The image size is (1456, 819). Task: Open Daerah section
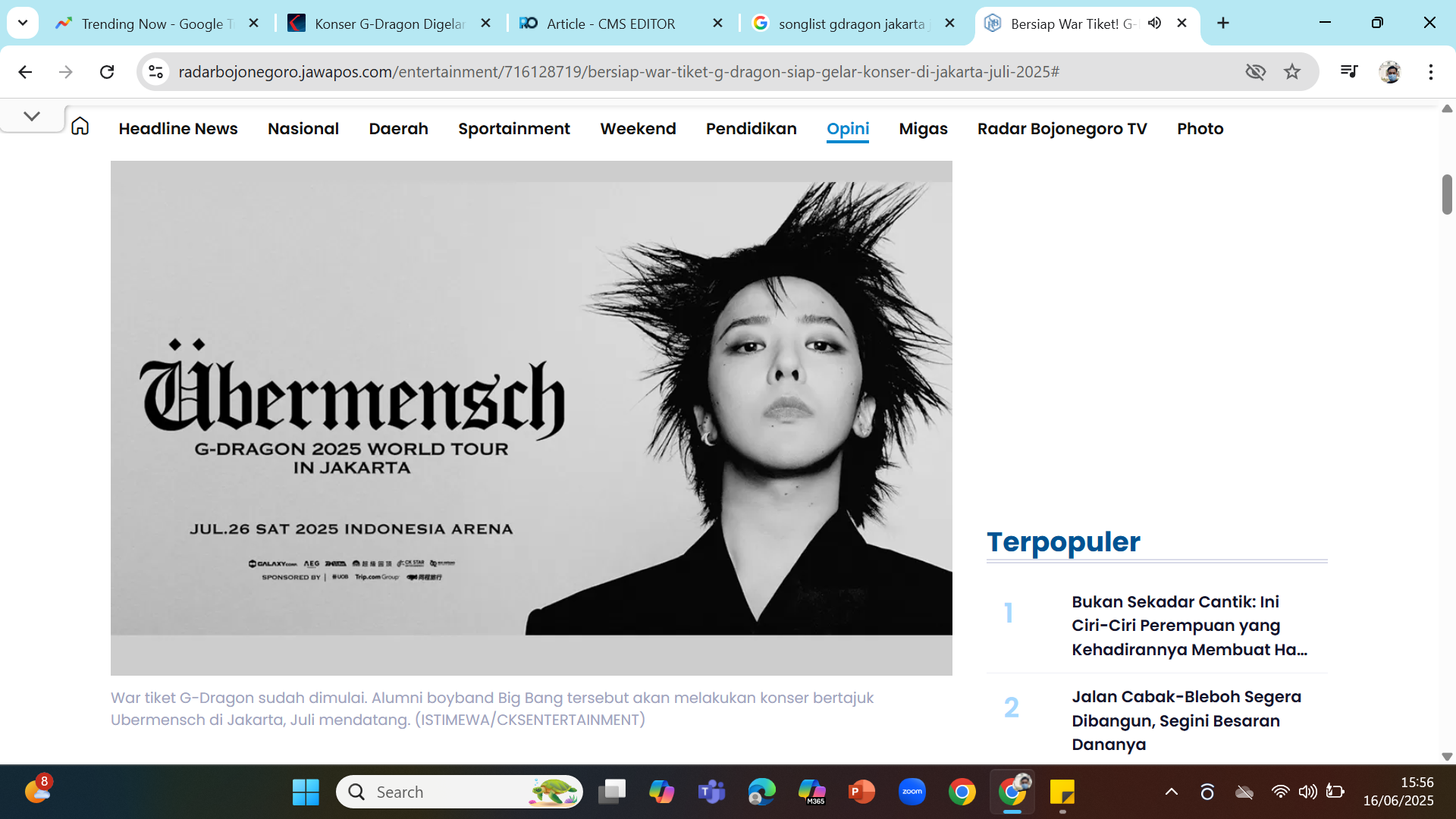[x=398, y=128]
